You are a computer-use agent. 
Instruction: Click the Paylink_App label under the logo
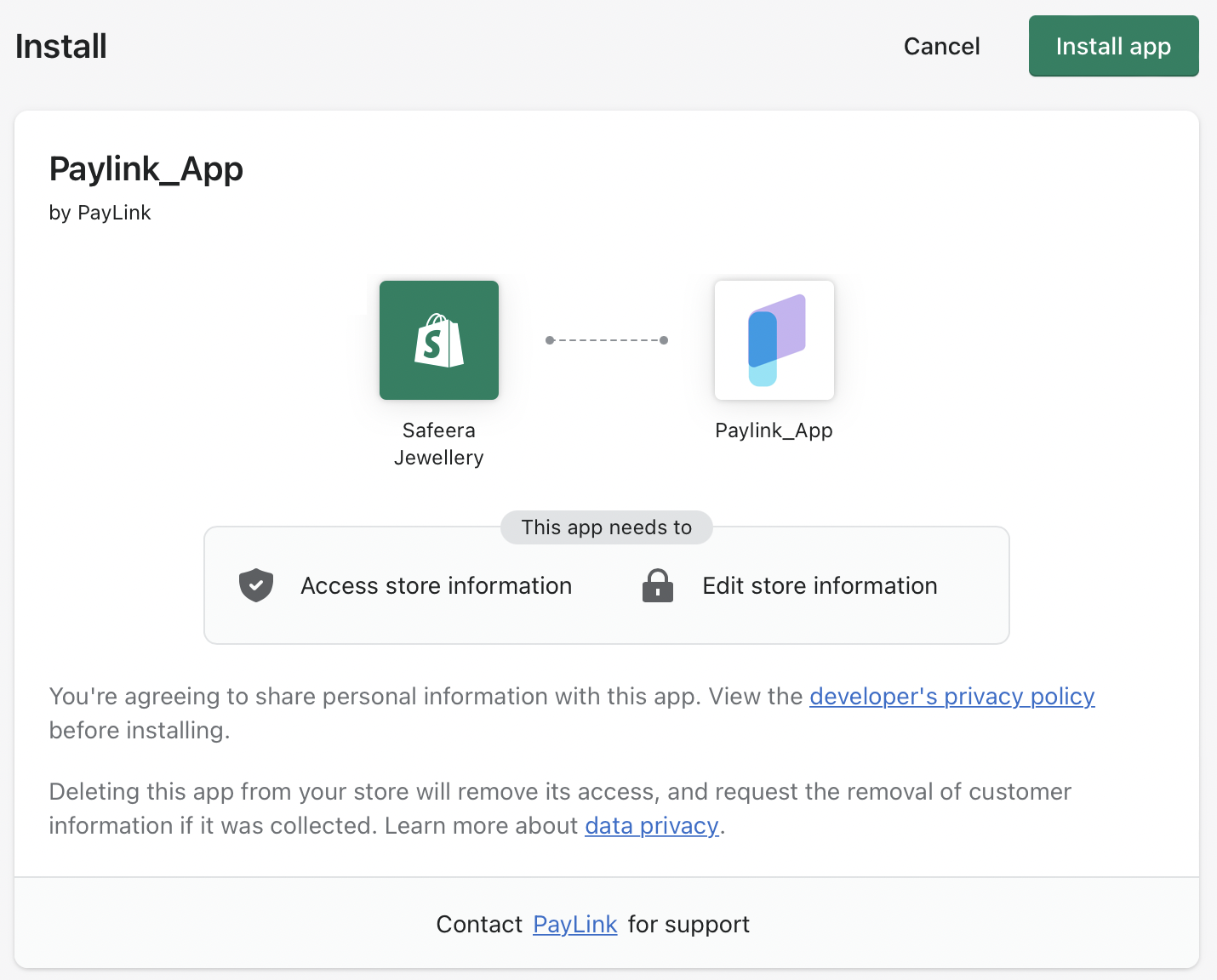pyautogui.click(x=774, y=430)
